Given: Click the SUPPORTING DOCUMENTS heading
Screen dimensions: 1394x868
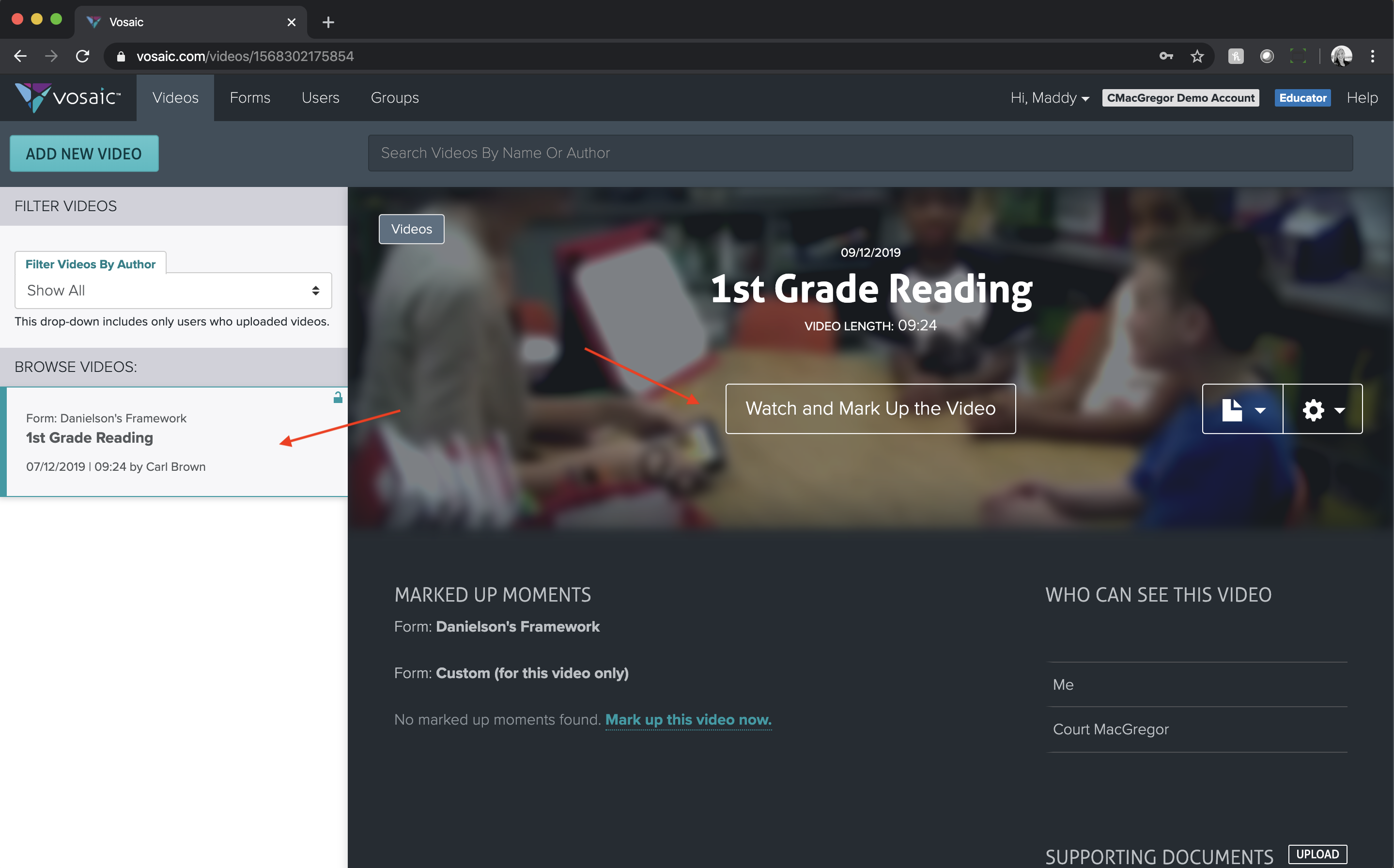Looking at the screenshot, I should click(1159, 856).
